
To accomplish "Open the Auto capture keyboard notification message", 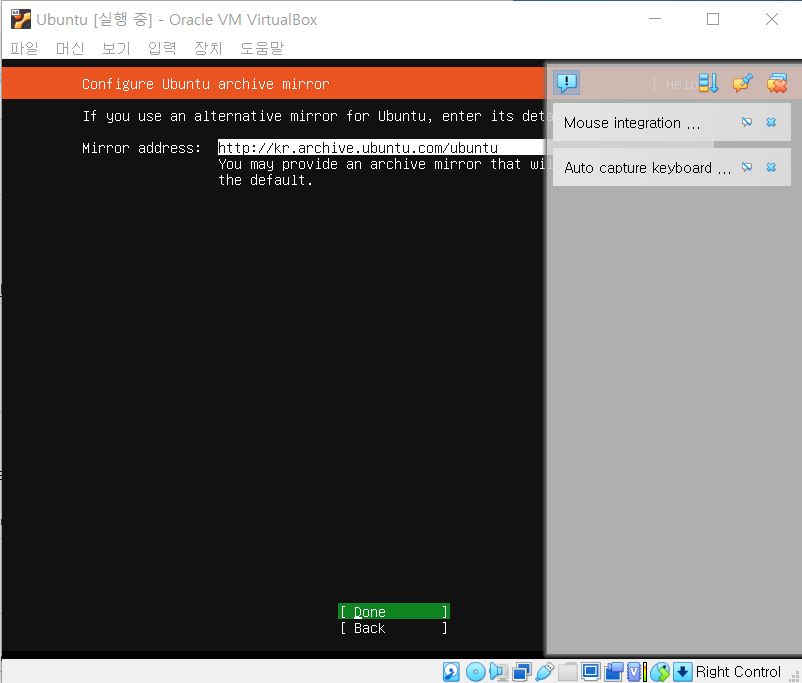I will click(x=648, y=168).
